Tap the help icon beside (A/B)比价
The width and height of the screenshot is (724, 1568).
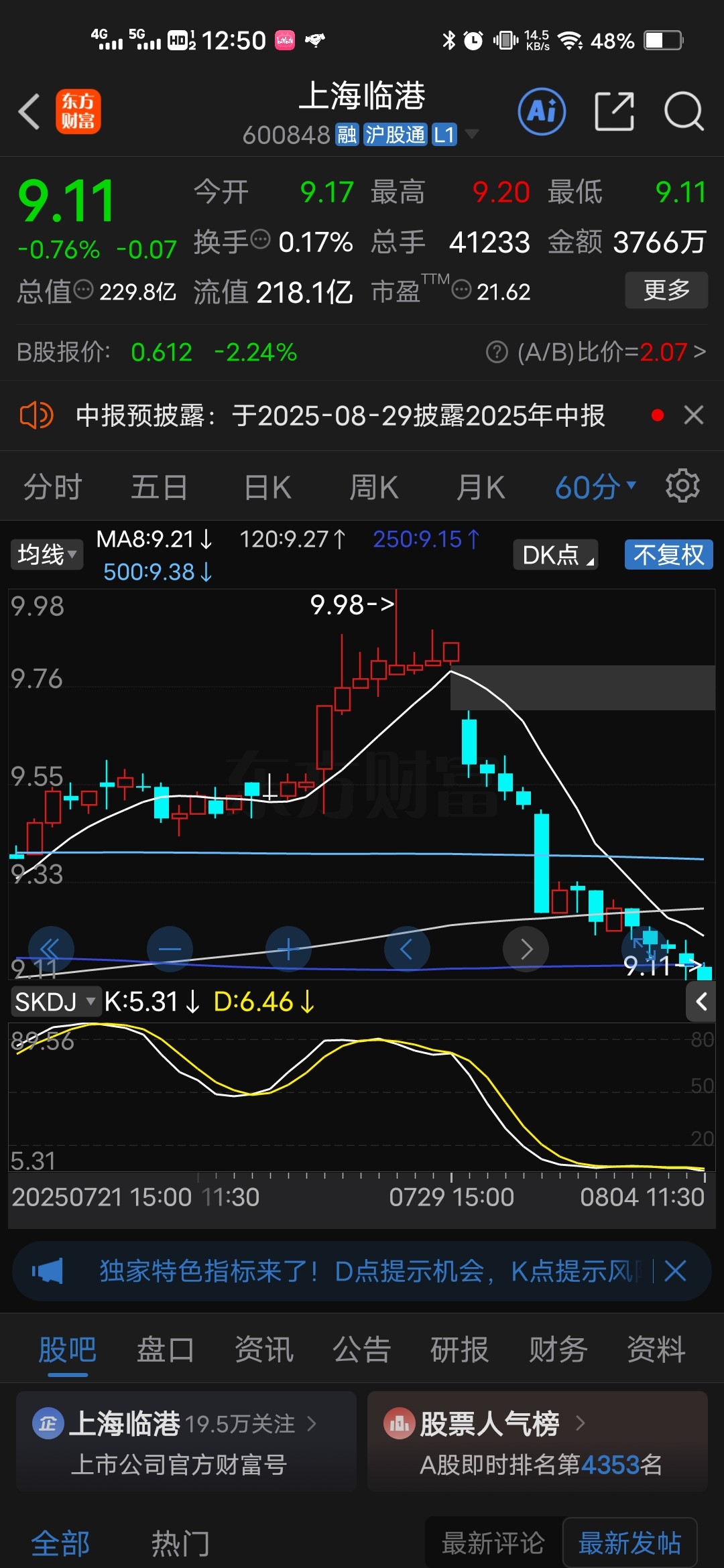pyautogui.click(x=497, y=352)
